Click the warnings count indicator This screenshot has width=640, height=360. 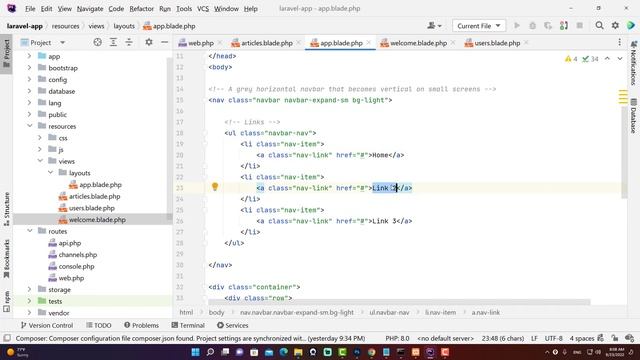(571, 59)
